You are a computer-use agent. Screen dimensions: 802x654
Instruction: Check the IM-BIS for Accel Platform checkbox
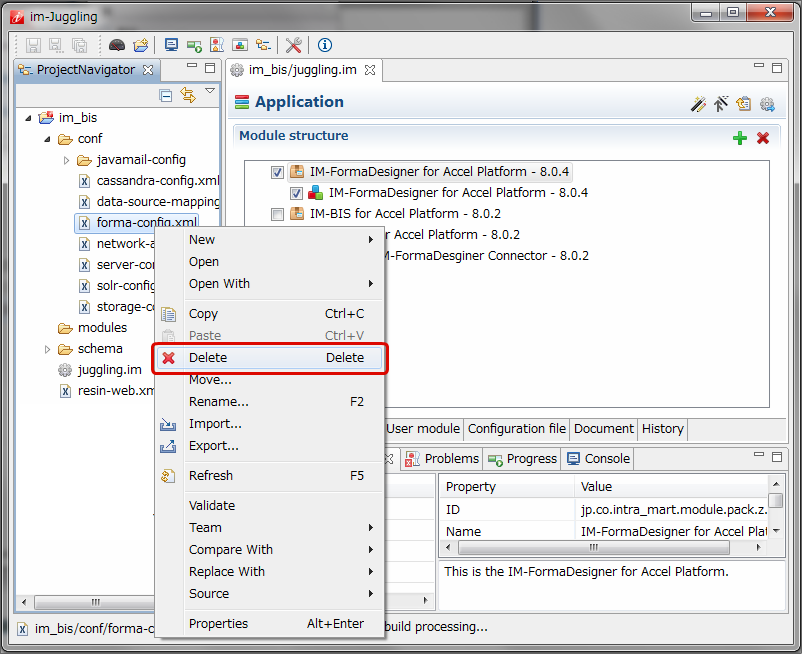click(x=277, y=214)
